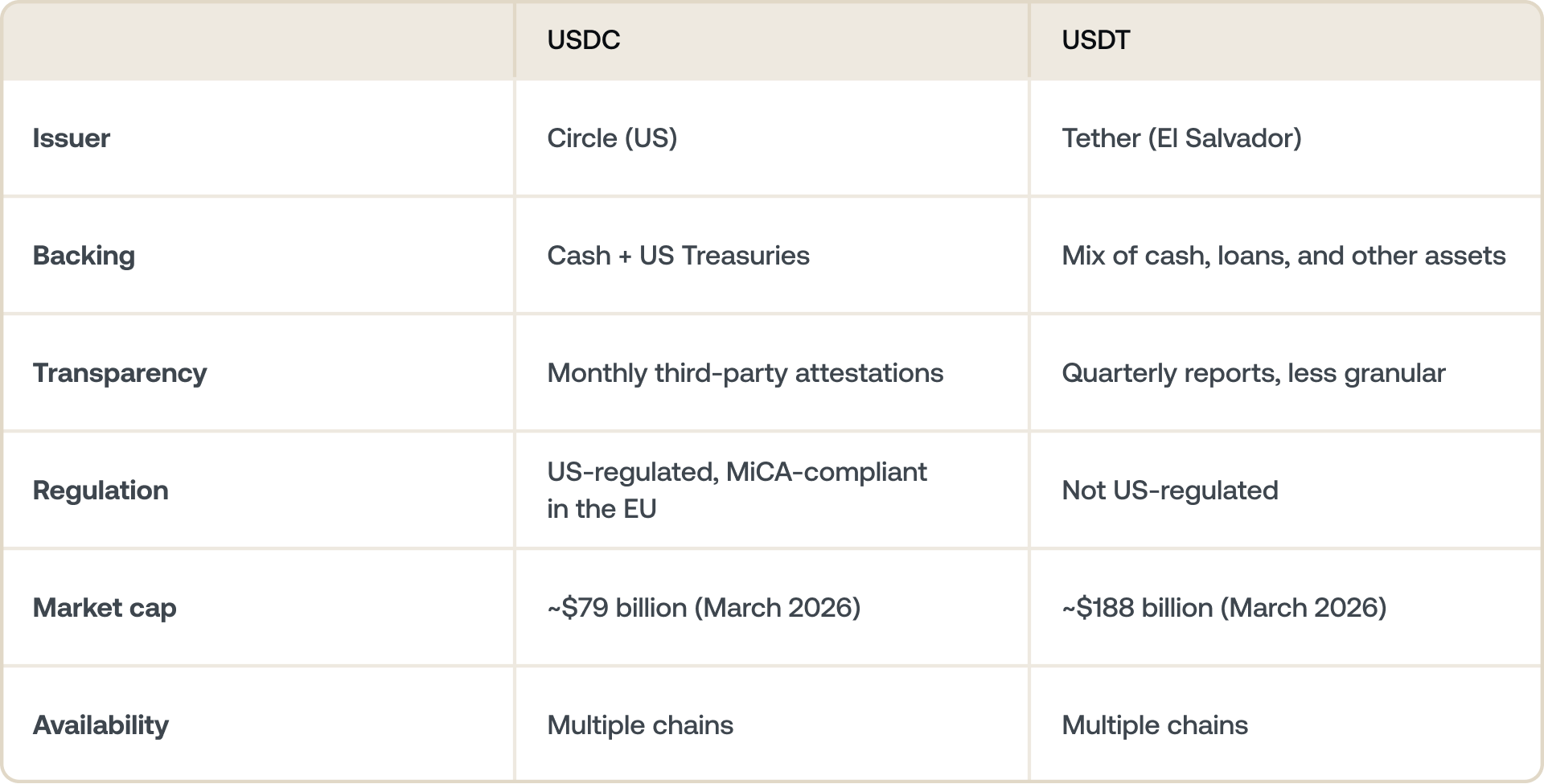Click the USDT column header
Image resolution: width=1544 pixels, height=784 pixels.
pos(1095,40)
